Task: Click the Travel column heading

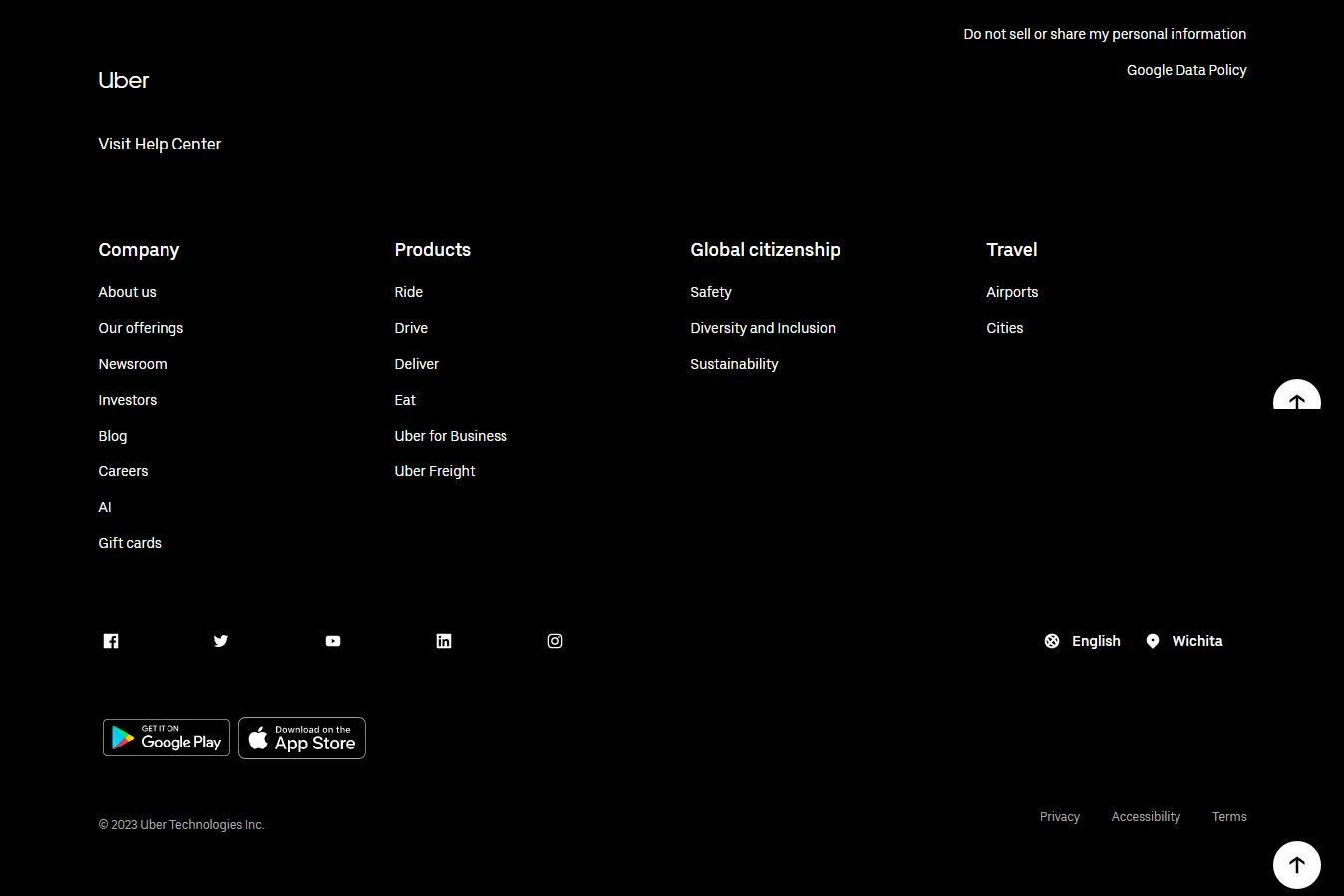Action: pyautogui.click(x=1012, y=250)
